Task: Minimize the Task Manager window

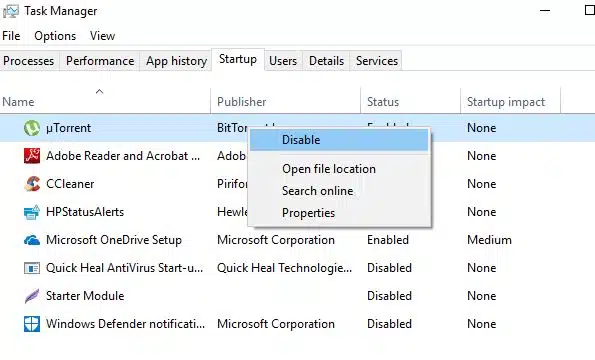Action: point(545,11)
